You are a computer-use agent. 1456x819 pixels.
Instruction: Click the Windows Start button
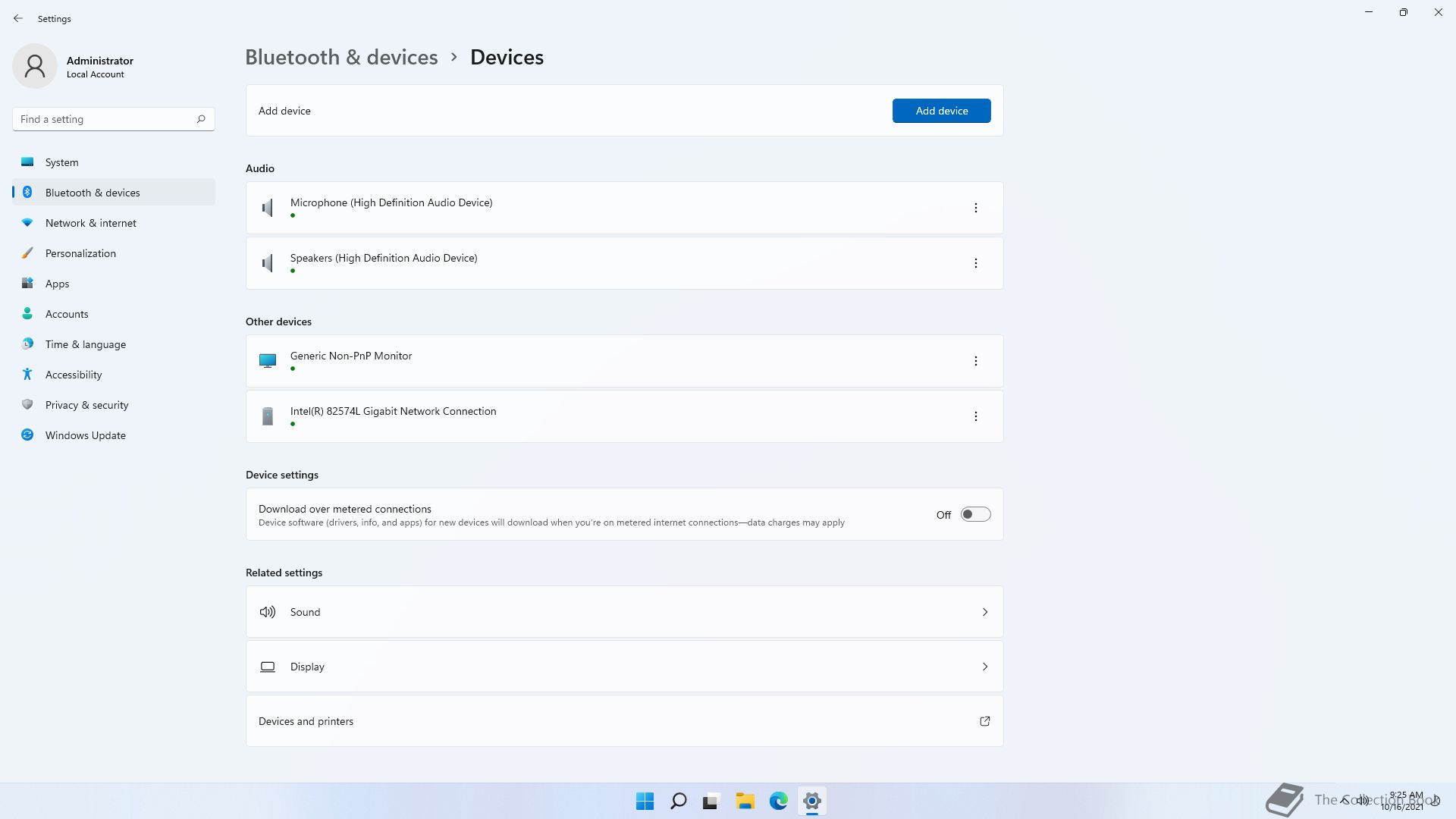coord(645,801)
